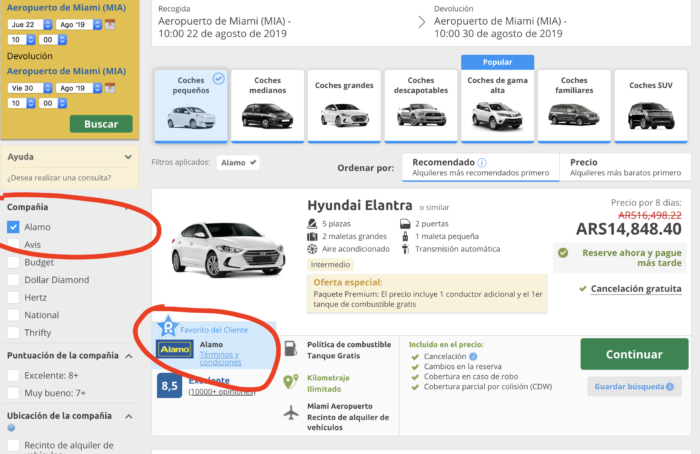Select the Coches medianos category
The width and height of the screenshot is (700, 454).
(x=267, y=106)
